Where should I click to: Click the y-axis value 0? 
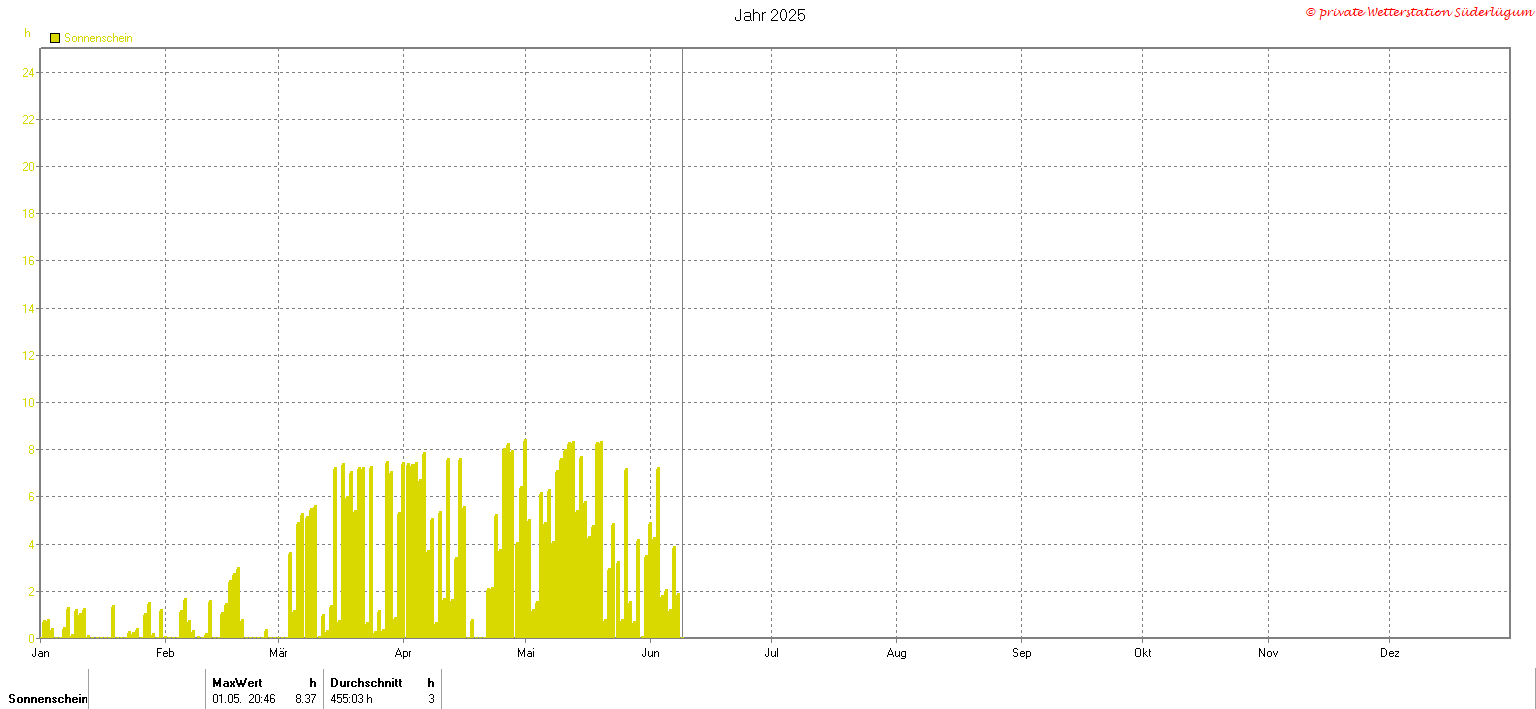click(x=32, y=638)
